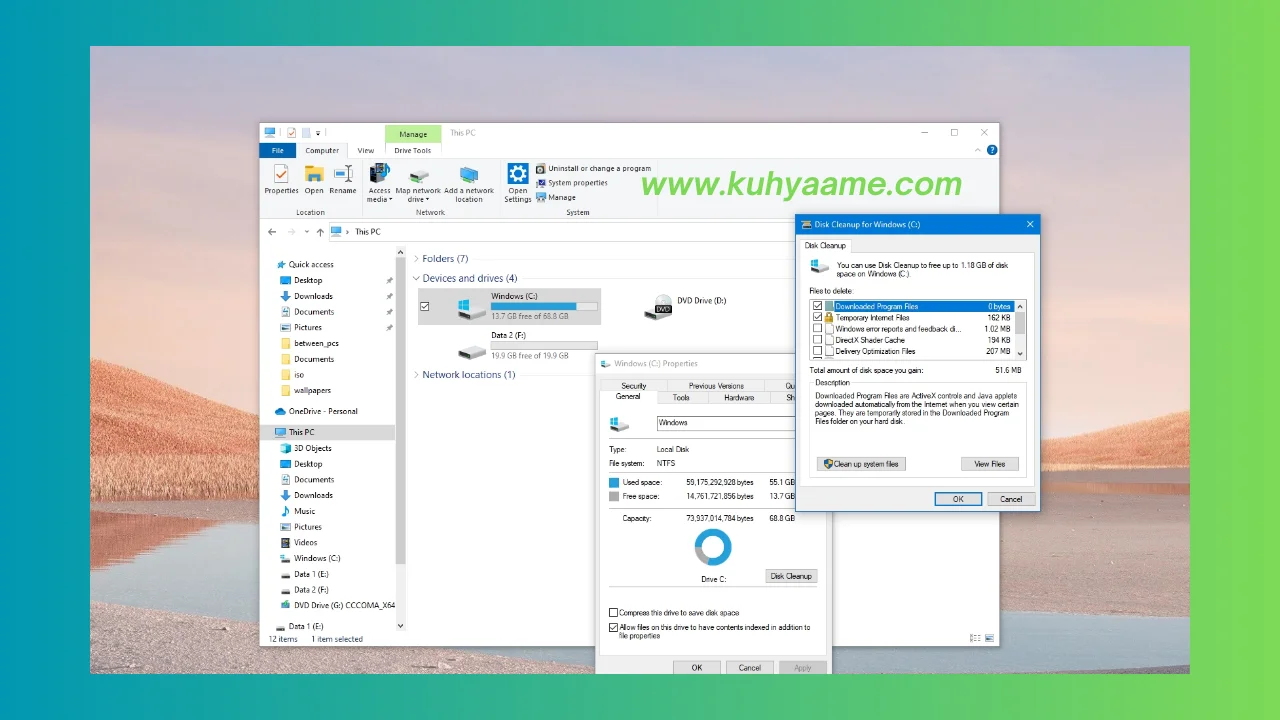Screen dimensions: 1280x720
Task: Open the Hardware tab in Properties
Action: [x=739, y=397]
